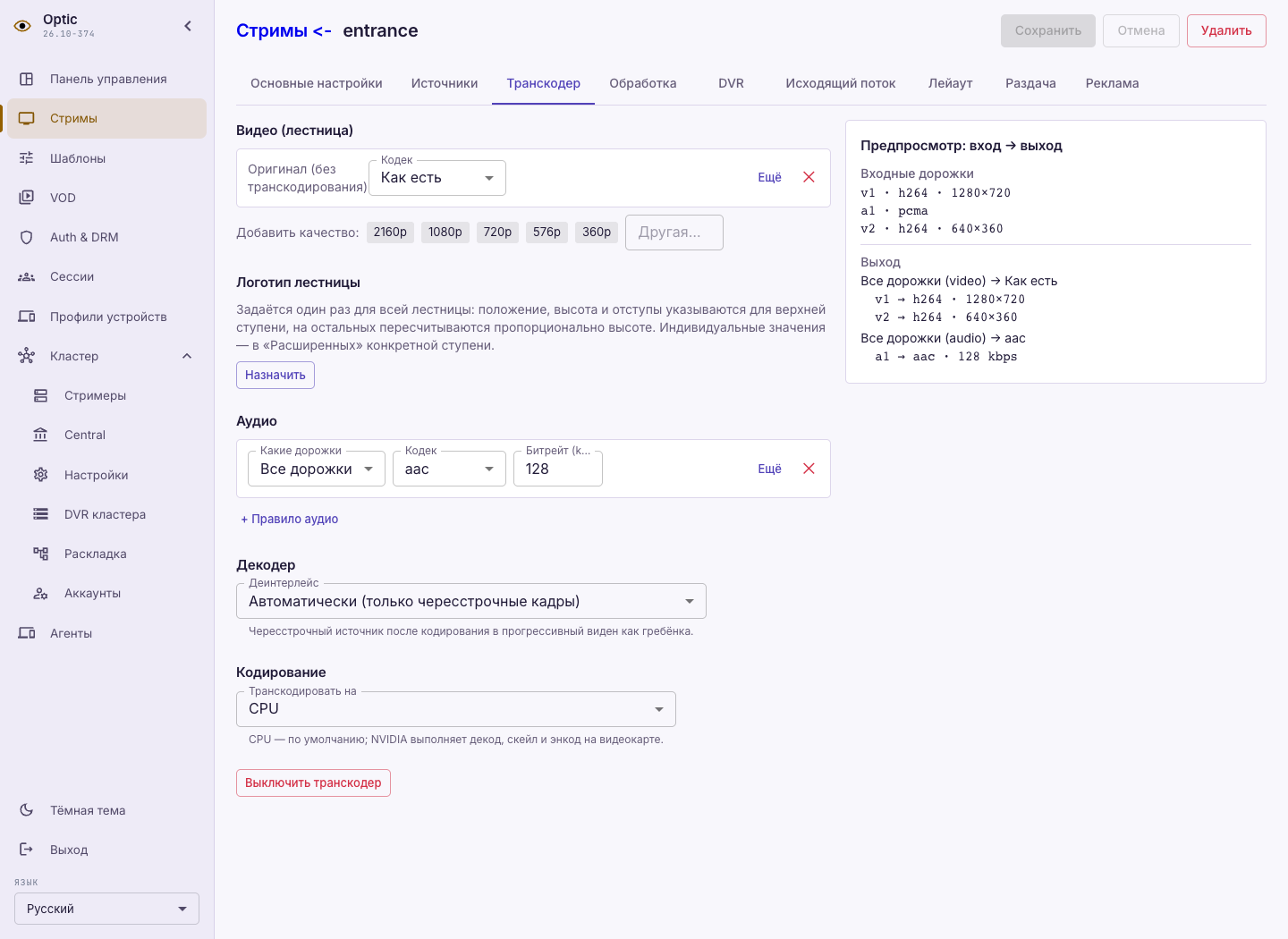This screenshot has height=939, width=1288.
Task: Switch to the DVR tab
Action: (x=731, y=83)
